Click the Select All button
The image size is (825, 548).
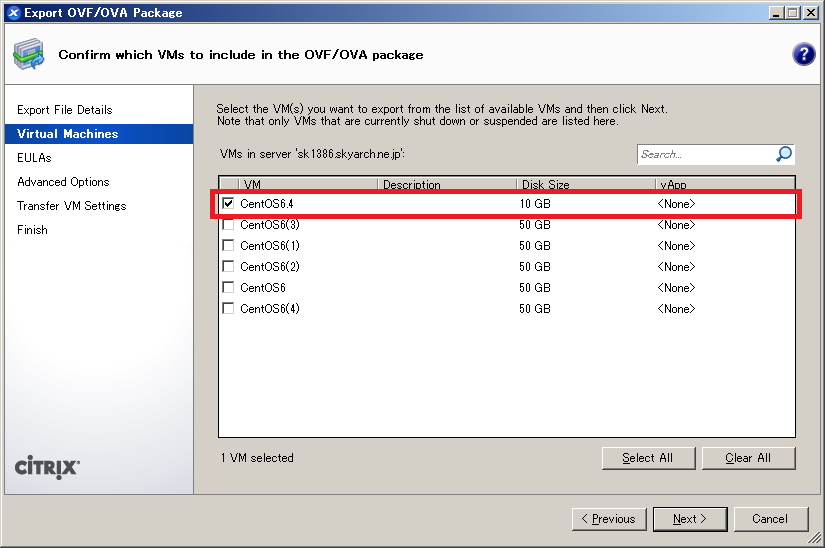coord(648,458)
